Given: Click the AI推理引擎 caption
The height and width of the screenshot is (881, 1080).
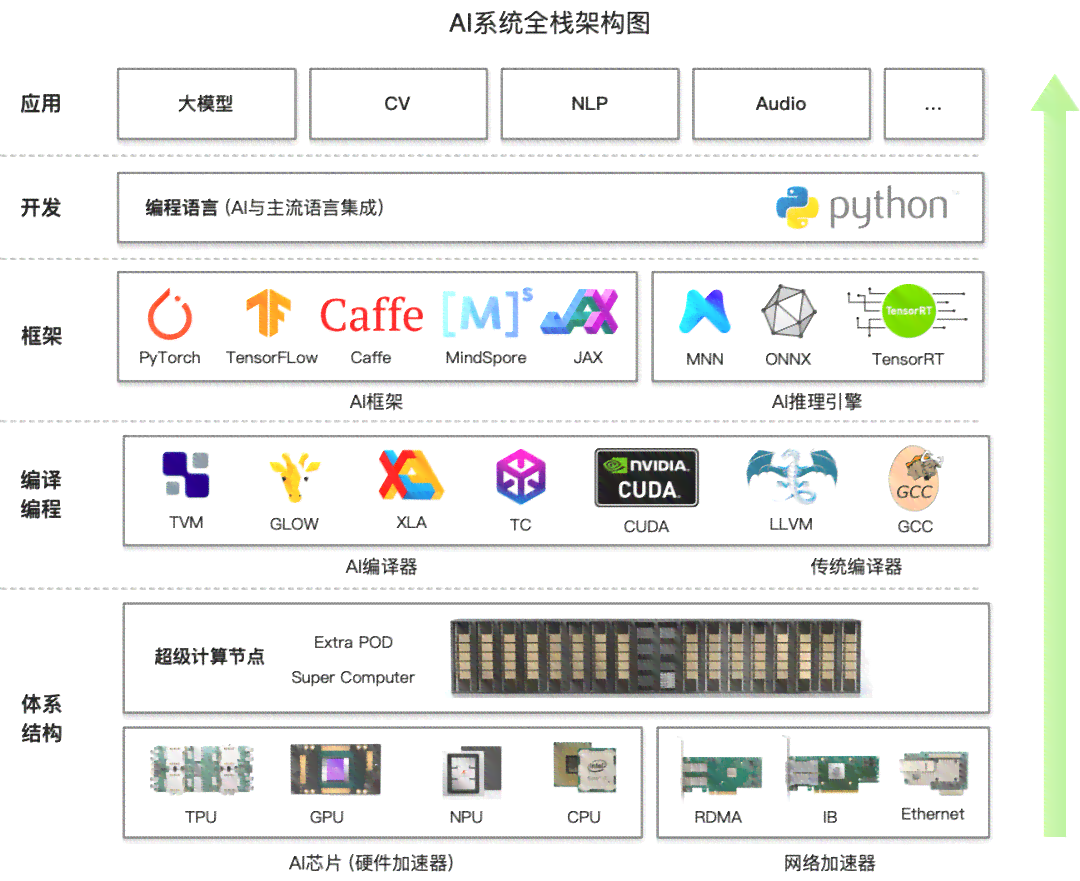Looking at the screenshot, I should pyautogui.click(x=817, y=402).
